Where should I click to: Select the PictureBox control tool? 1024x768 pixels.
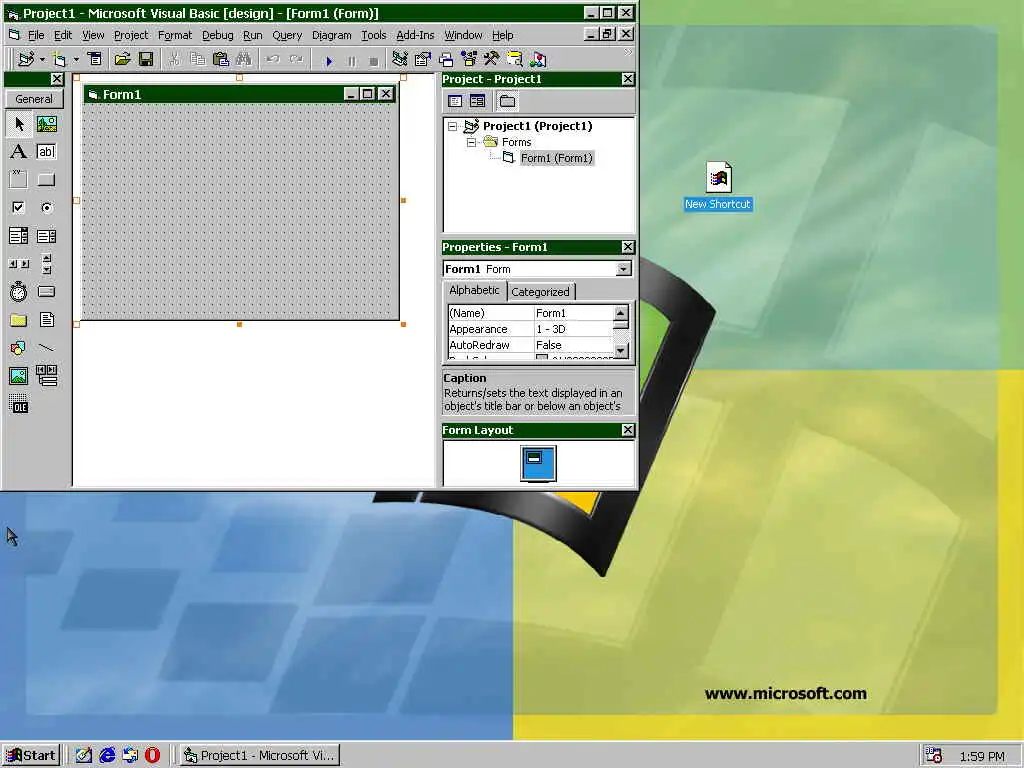coord(46,124)
